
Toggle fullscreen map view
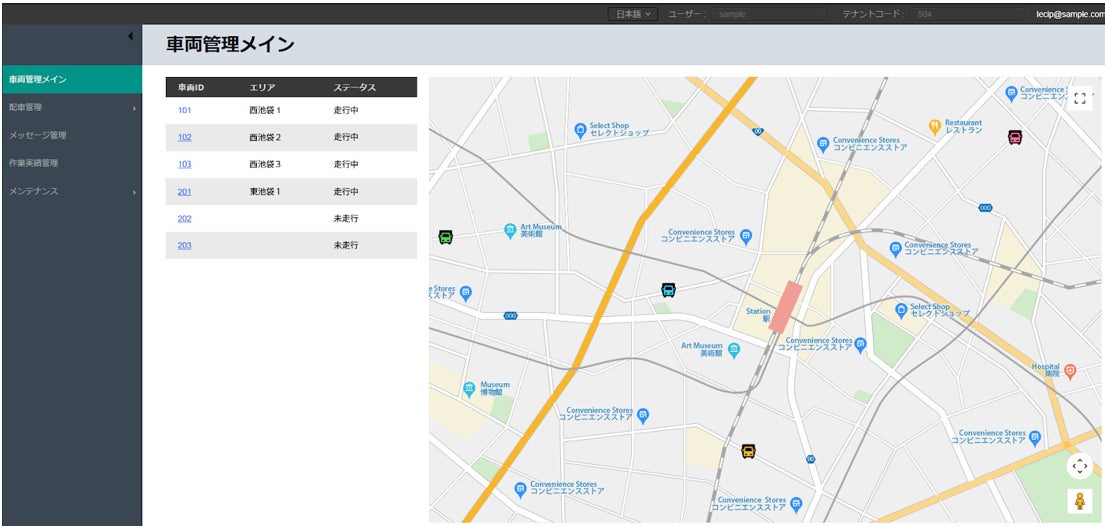click(x=1080, y=98)
